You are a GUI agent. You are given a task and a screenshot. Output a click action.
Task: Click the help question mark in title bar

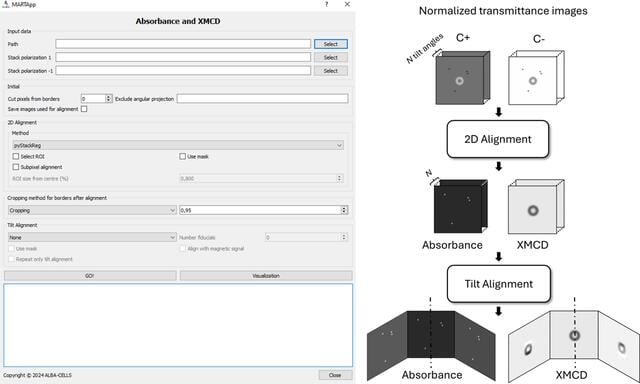coord(327,4)
